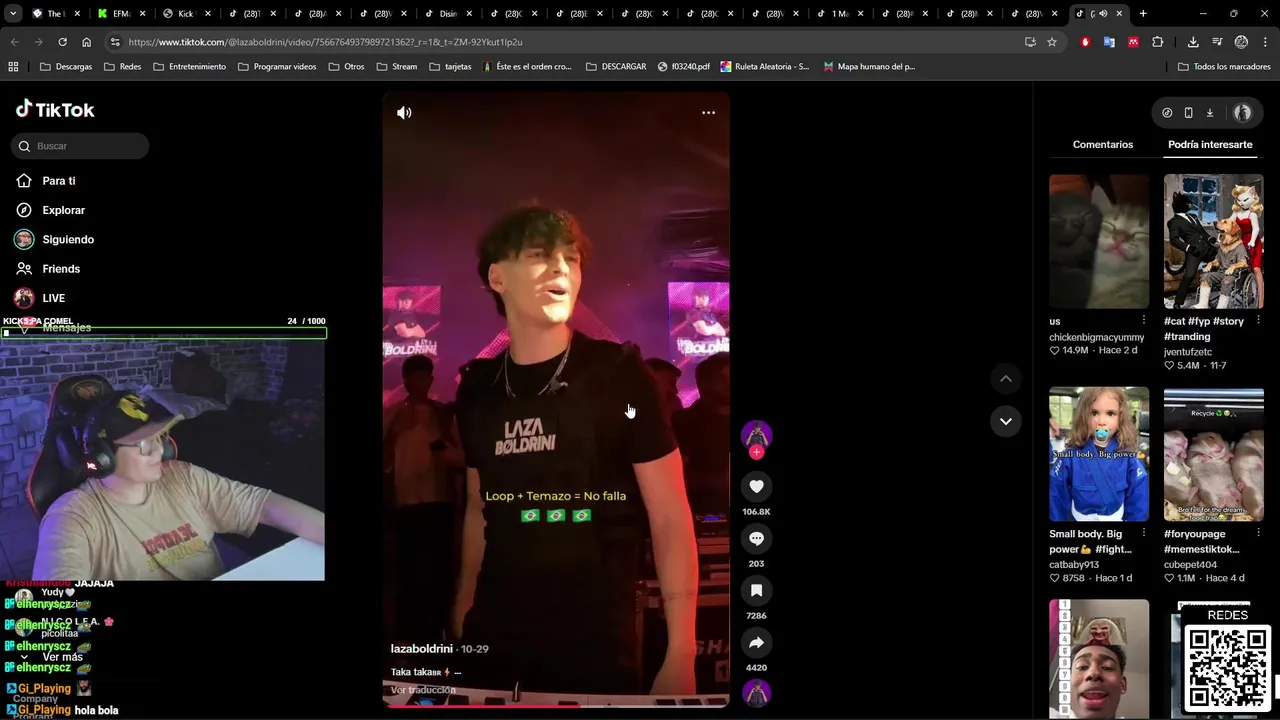Open the Chrome apps grid icon
The width and height of the screenshot is (1280, 720).
click(13, 67)
